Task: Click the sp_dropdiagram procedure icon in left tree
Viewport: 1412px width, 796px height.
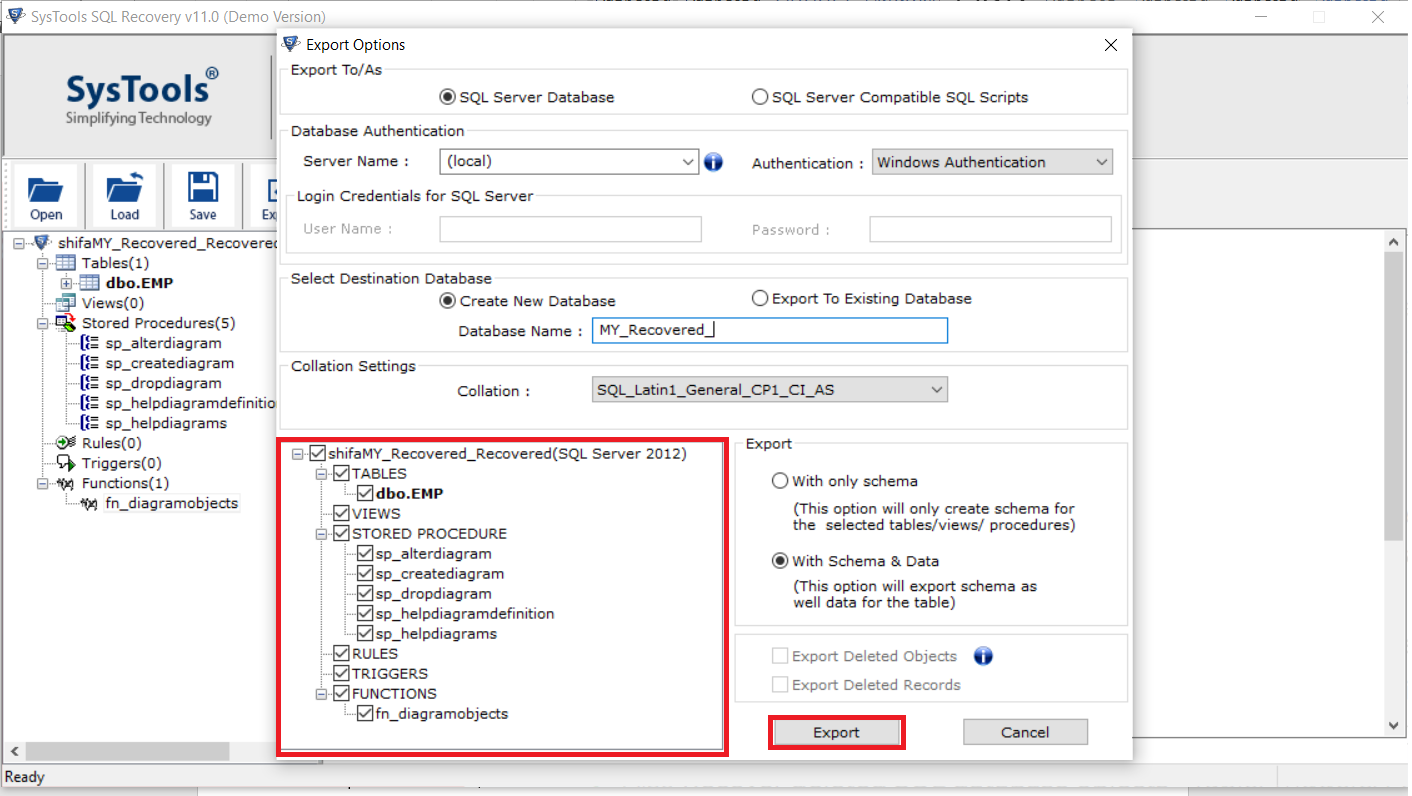Action: 89,383
